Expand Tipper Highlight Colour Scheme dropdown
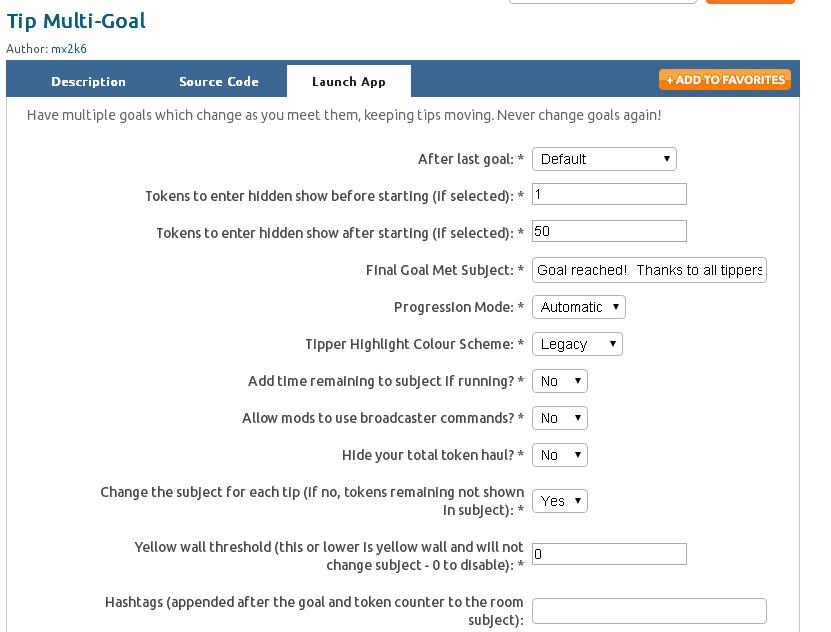831x632 pixels. pyautogui.click(x=577, y=344)
